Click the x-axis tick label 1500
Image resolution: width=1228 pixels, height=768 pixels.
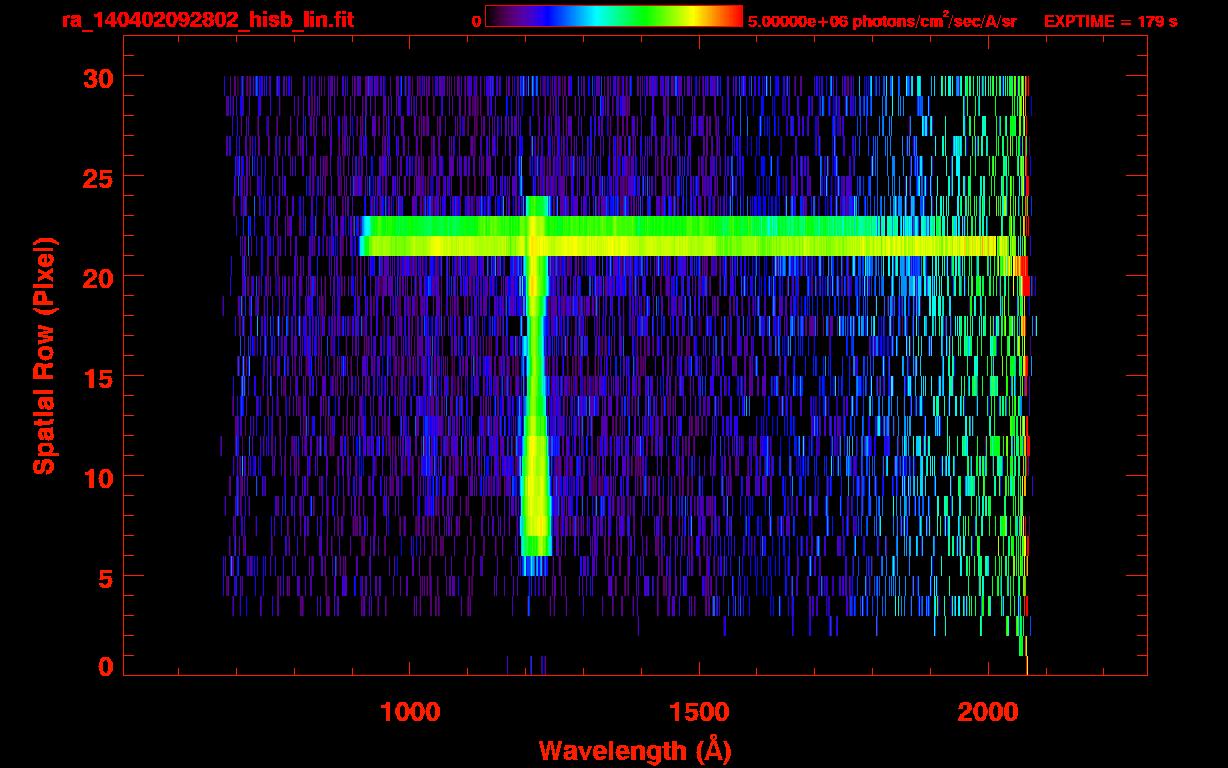pos(699,712)
